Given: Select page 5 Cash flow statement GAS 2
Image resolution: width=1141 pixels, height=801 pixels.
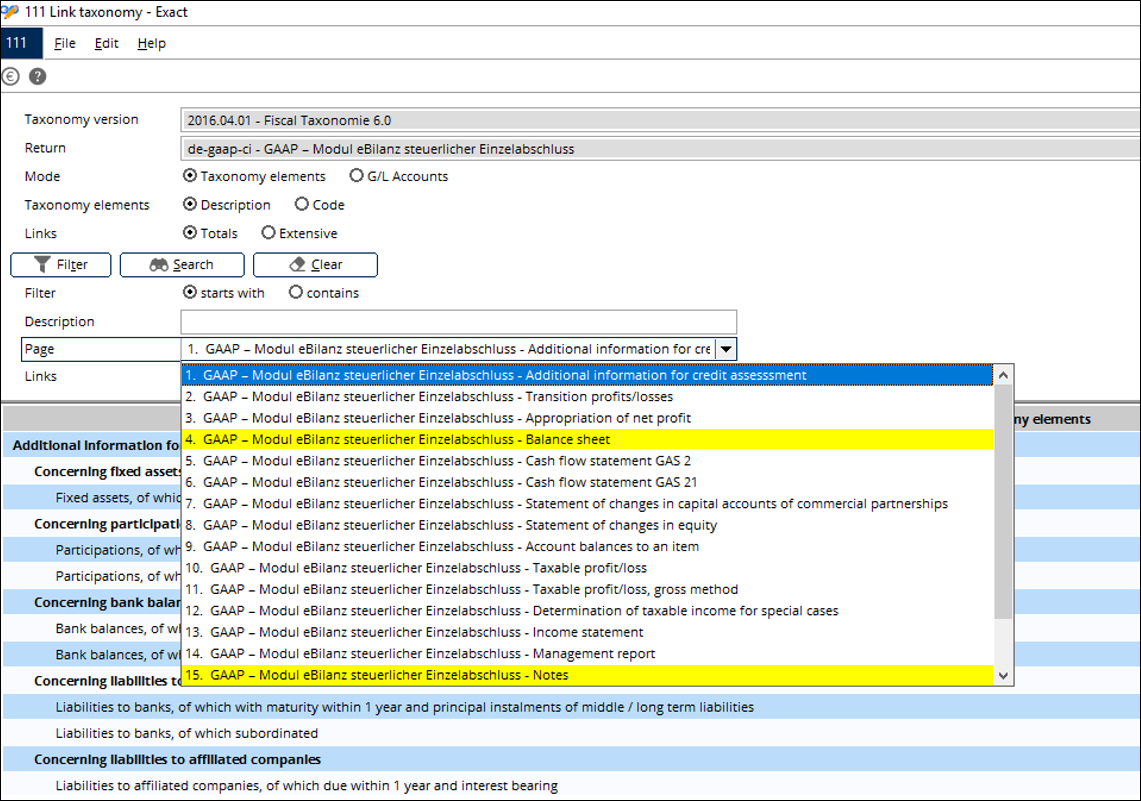Looking at the screenshot, I should [587, 461].
